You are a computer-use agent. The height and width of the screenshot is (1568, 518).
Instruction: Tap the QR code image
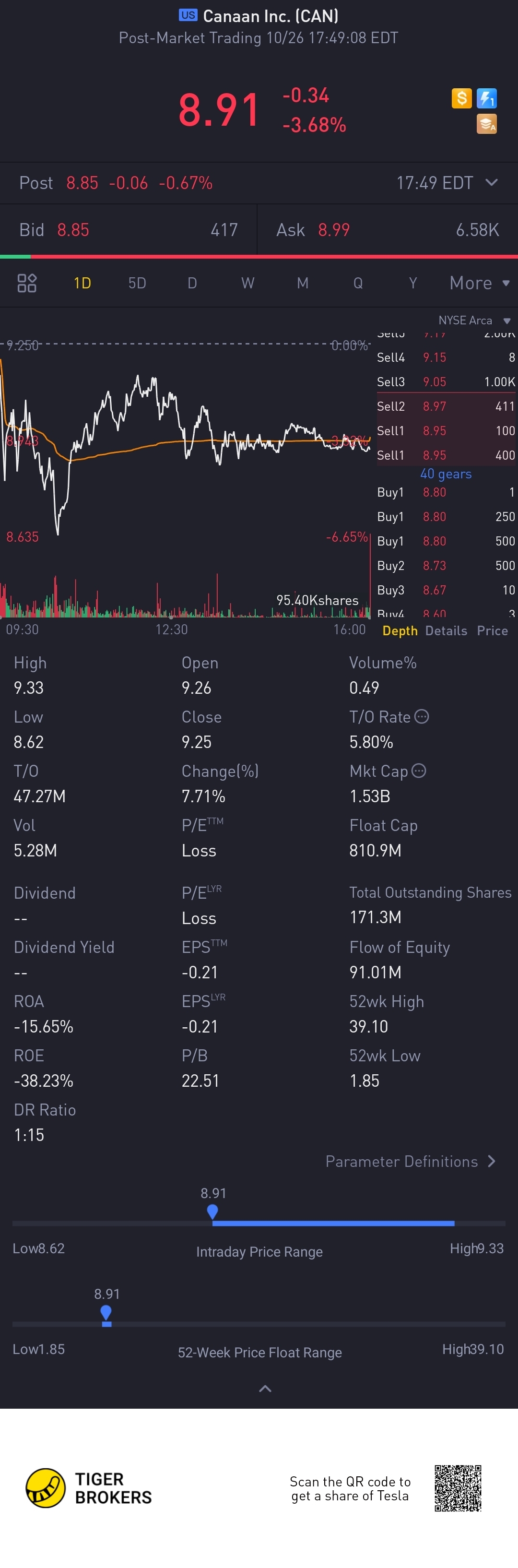pyautogui.click(x=458, y=1488)
